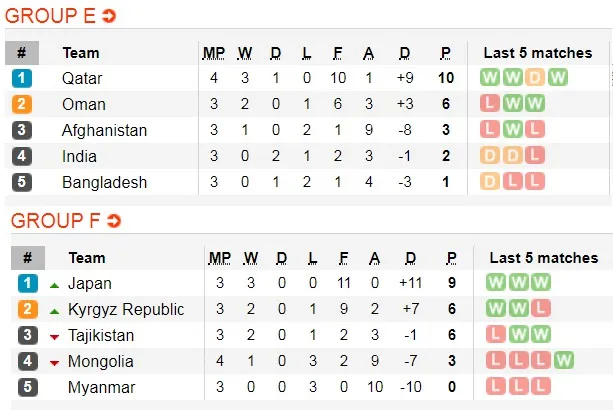The image size is (613, 410).
Task: Click Qatar's blue rank 1 badge
Action: 22,78
